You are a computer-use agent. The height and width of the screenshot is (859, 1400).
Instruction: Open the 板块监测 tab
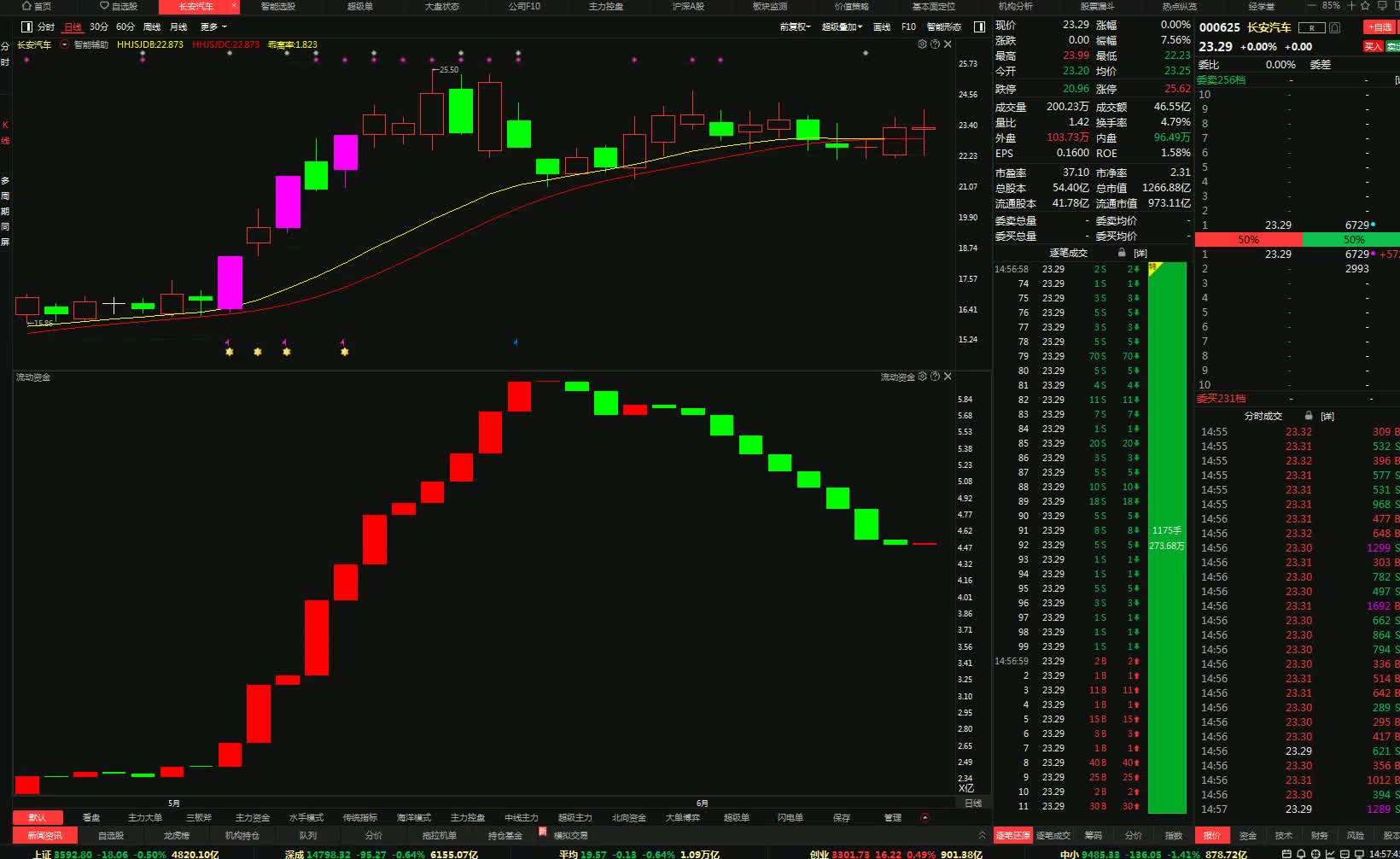tap(770, 6)
